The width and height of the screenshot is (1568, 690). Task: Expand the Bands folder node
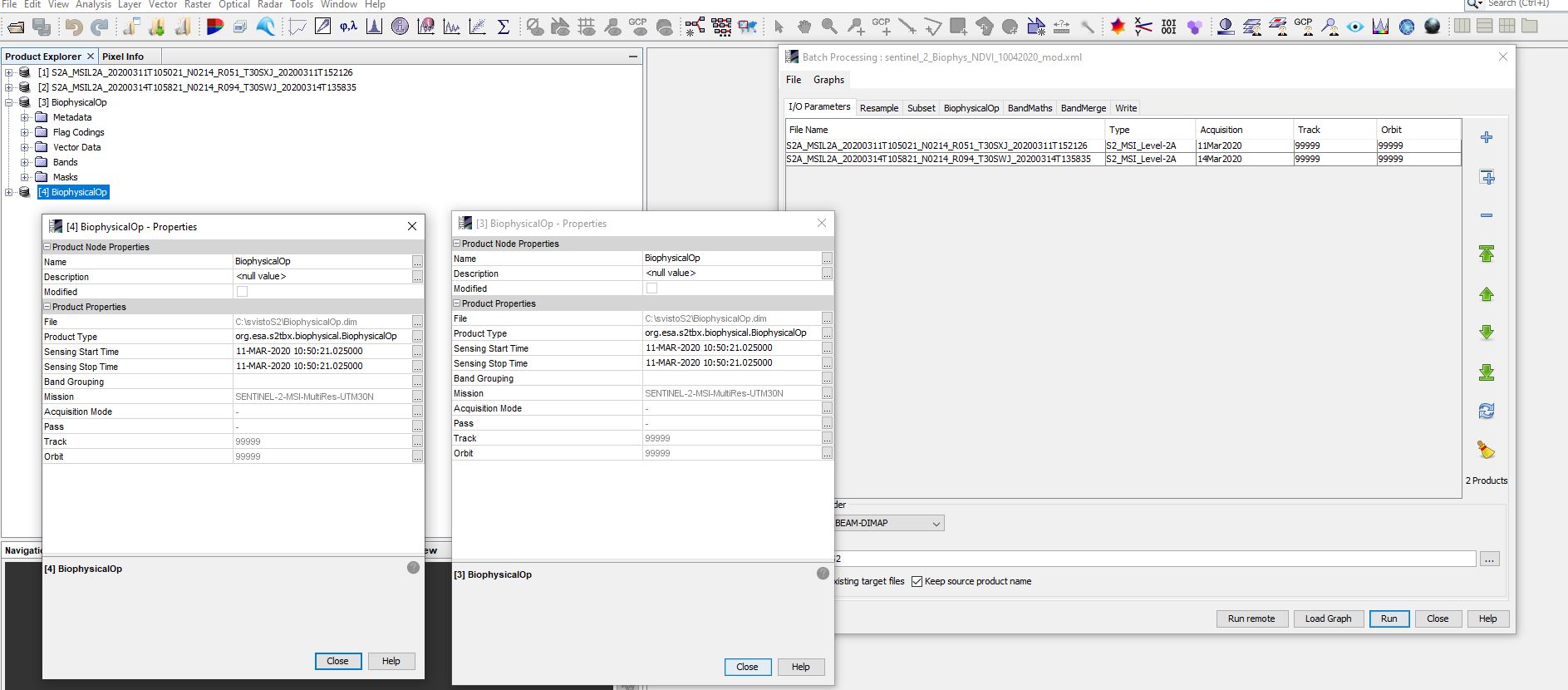pyautogui.click(x=24, y=162)
